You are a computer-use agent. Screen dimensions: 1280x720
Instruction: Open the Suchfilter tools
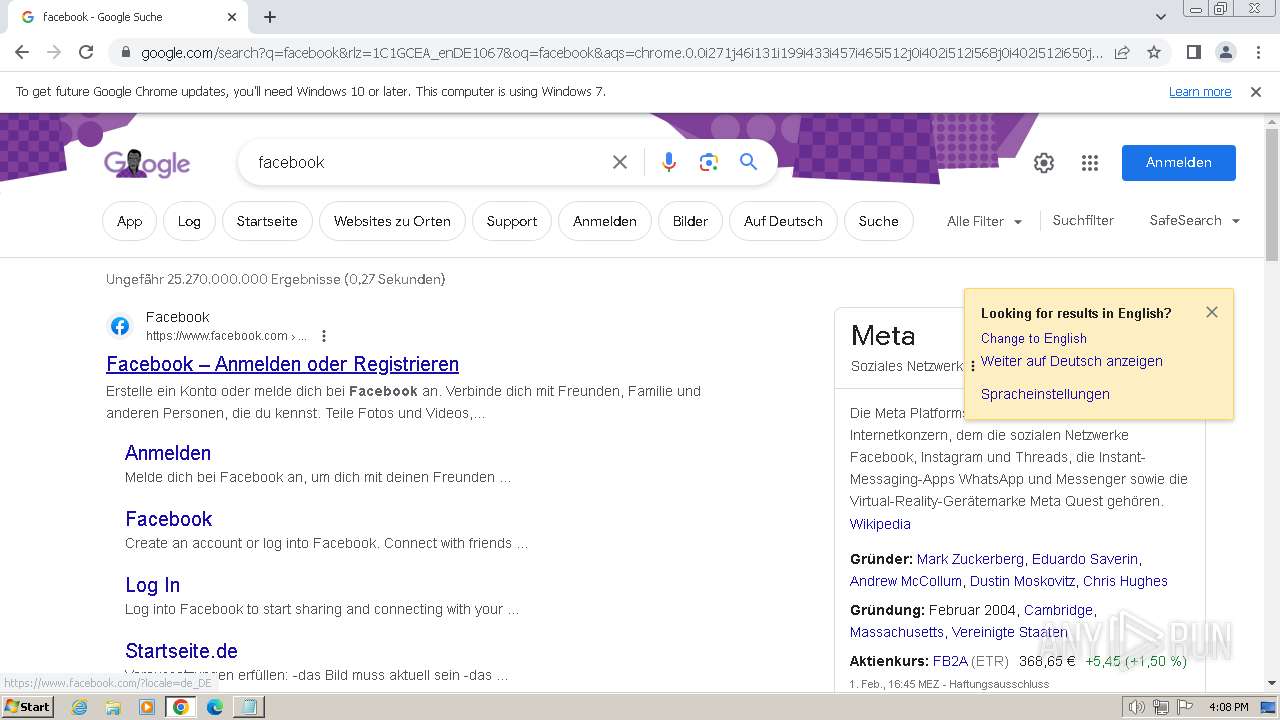(x=1083, y=220)
